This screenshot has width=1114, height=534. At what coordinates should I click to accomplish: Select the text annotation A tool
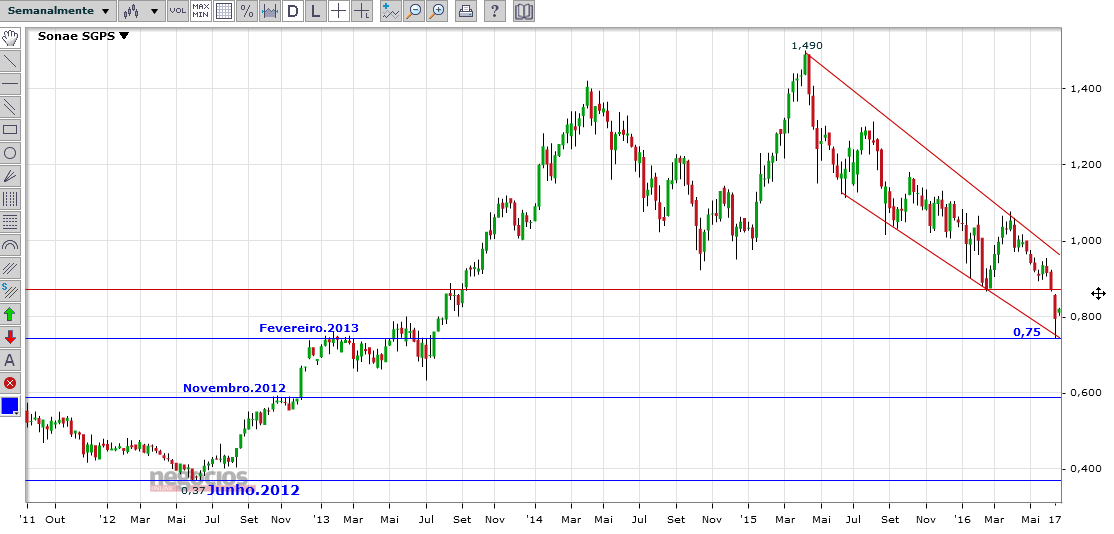(x=10, y=360)
